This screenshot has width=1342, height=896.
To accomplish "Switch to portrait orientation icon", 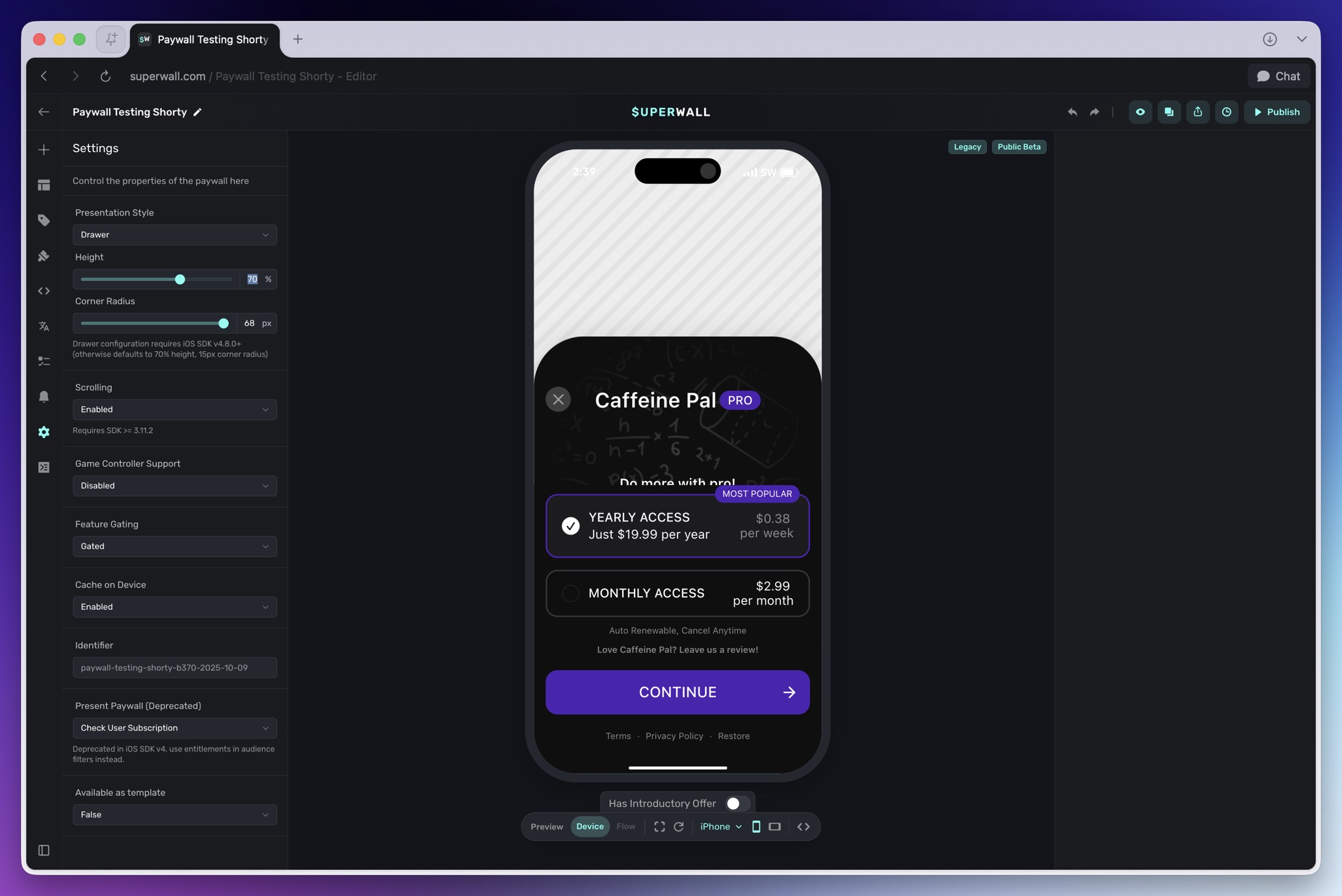I will click(x=756, y=826).
